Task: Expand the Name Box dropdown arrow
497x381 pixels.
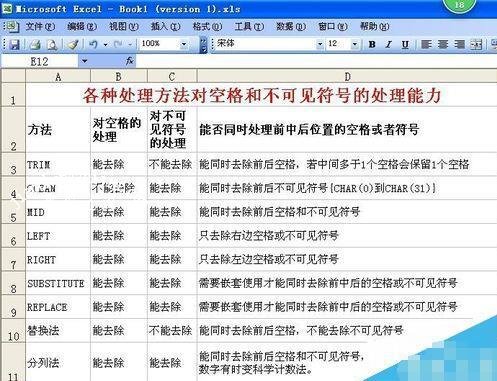Action: pos(84,61)
